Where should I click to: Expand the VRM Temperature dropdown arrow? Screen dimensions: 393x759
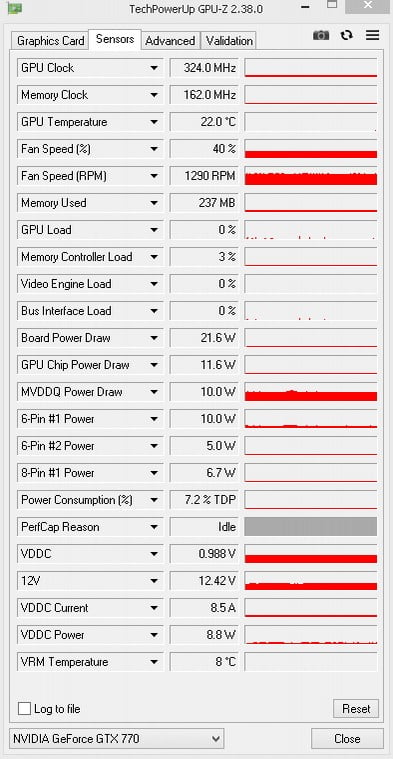tap(154, 662)
